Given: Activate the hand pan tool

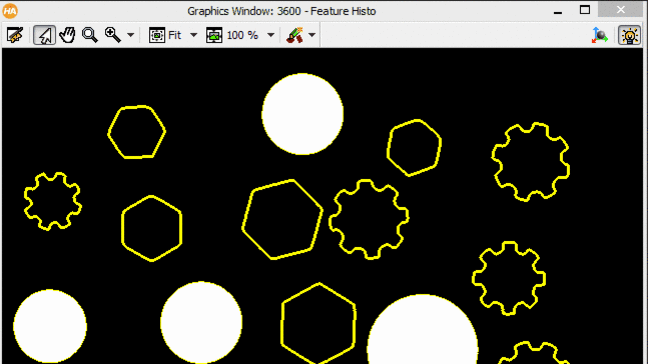Looking at the screenshot, I should pos(67,35).
